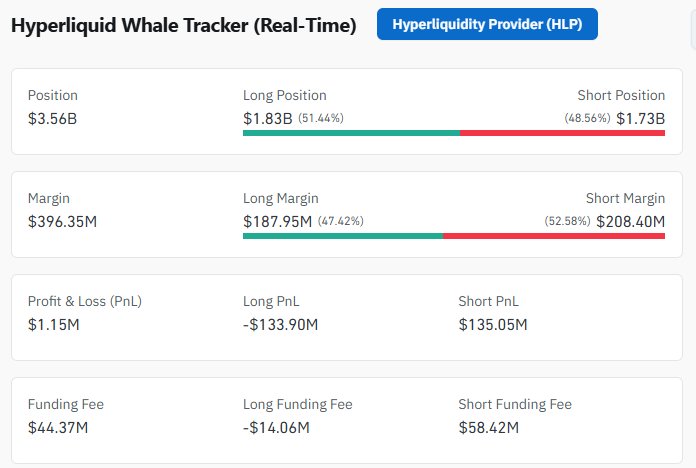The width and height of the screenshot is (696, 468).
Task: Click the $44.37M funding fee value
Action: coord(58,427)
